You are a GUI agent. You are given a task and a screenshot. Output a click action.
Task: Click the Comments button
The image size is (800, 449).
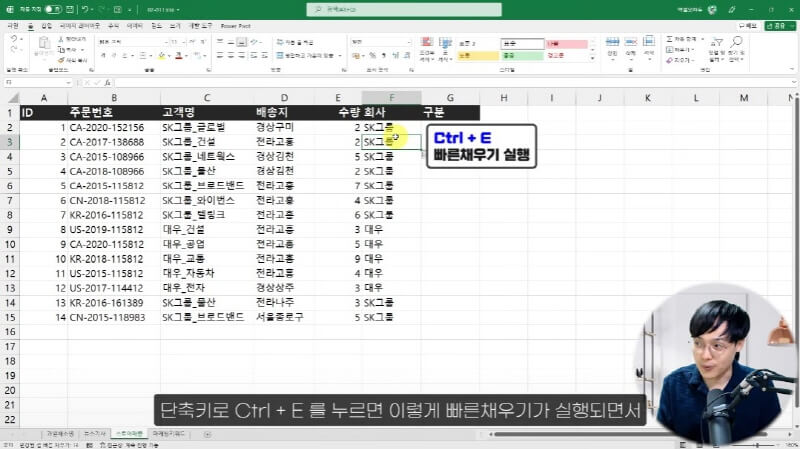tap(748, 26)
